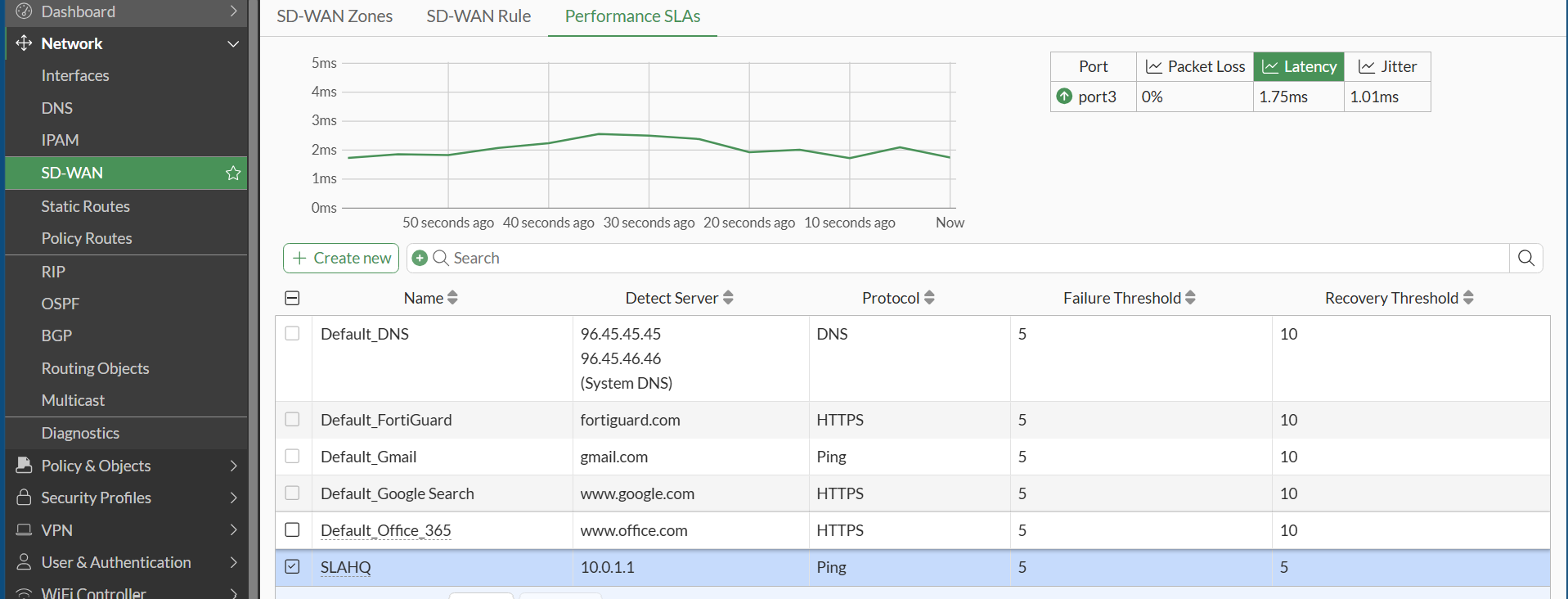Expand the VPN menu chevron
Viewport: 1568px width, 599px height.
(x=233, y=530)
